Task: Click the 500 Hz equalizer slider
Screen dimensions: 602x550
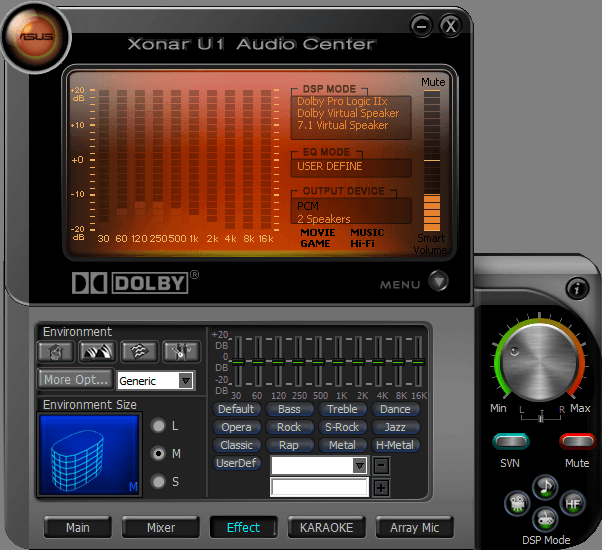Action: [318, 362]
